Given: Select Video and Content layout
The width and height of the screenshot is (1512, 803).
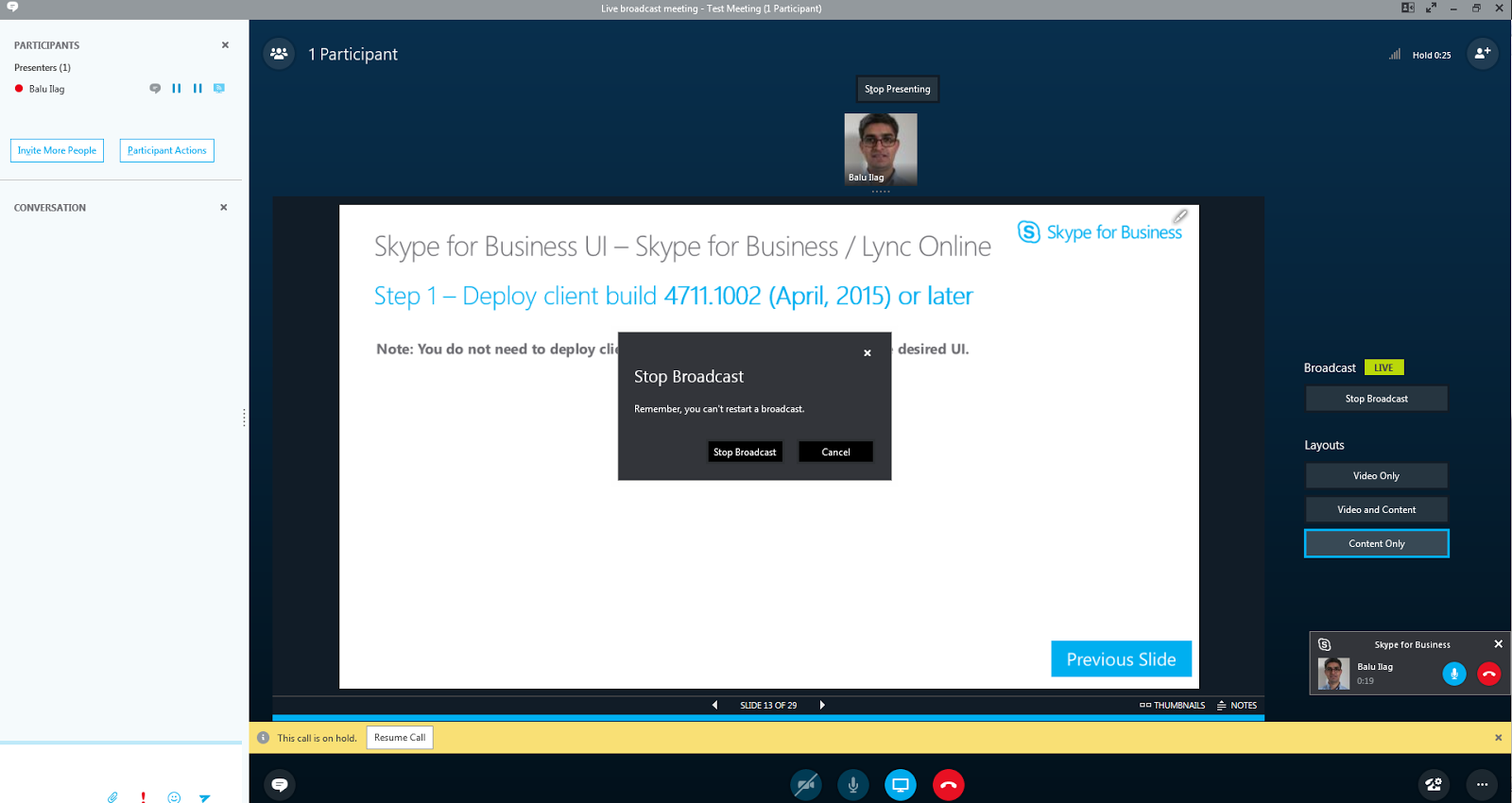Looking at the screenshot, I should [x=1377, y=509].
